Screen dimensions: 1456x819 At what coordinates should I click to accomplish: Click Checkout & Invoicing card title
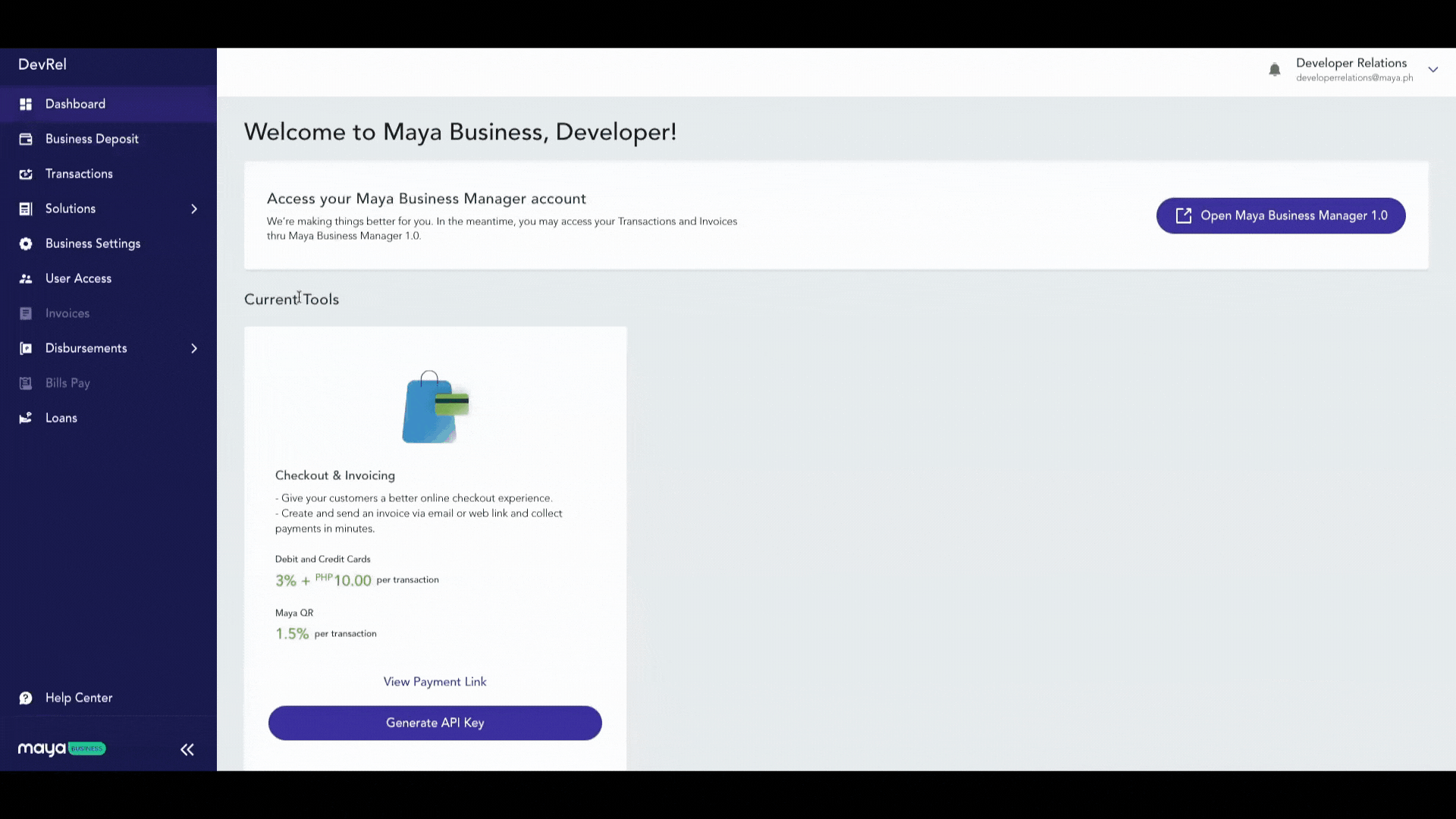click(335, 475)
